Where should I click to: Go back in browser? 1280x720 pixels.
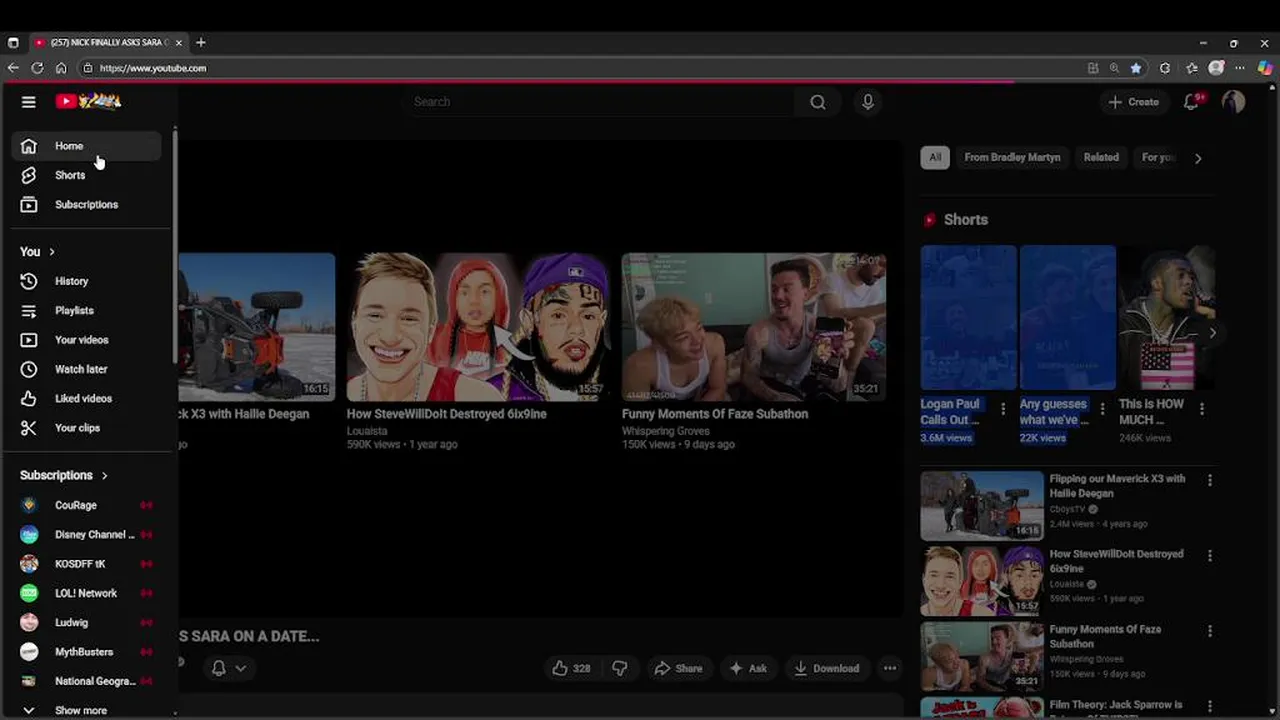pos(13,68)
